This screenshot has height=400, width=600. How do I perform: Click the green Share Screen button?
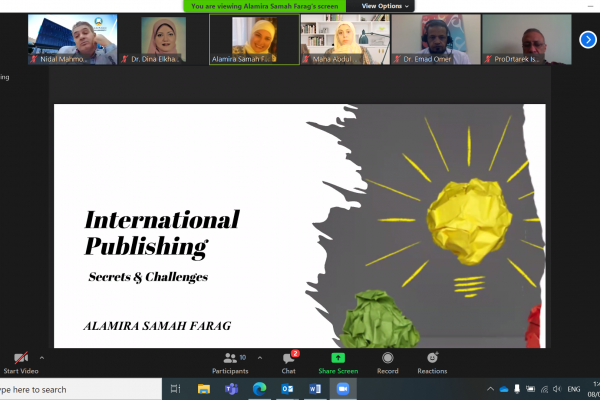[338, 362]
